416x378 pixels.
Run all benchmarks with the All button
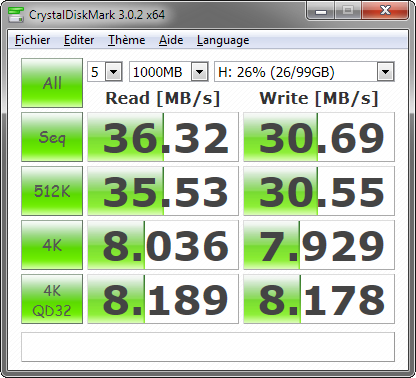click(x=52, y=83)
